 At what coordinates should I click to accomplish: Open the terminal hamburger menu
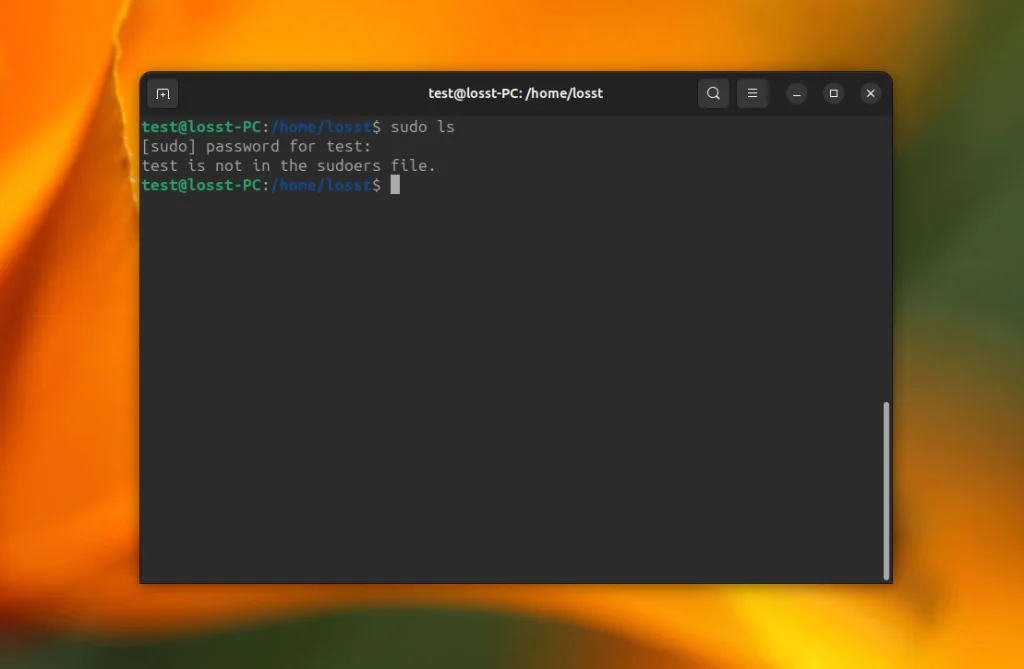(752, 93)
